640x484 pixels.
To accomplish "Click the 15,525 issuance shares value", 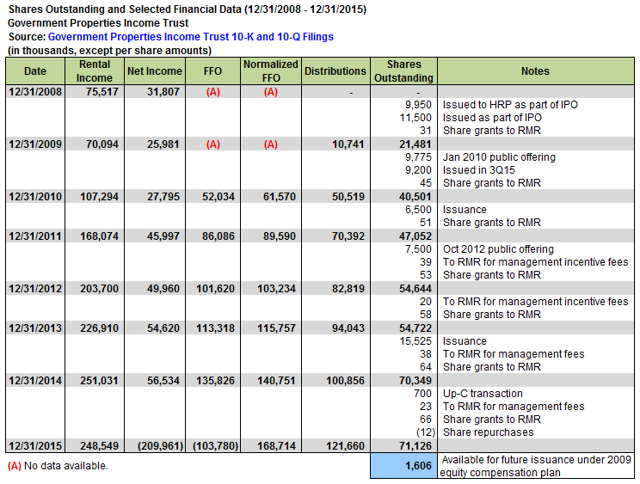I will (416, 341).
